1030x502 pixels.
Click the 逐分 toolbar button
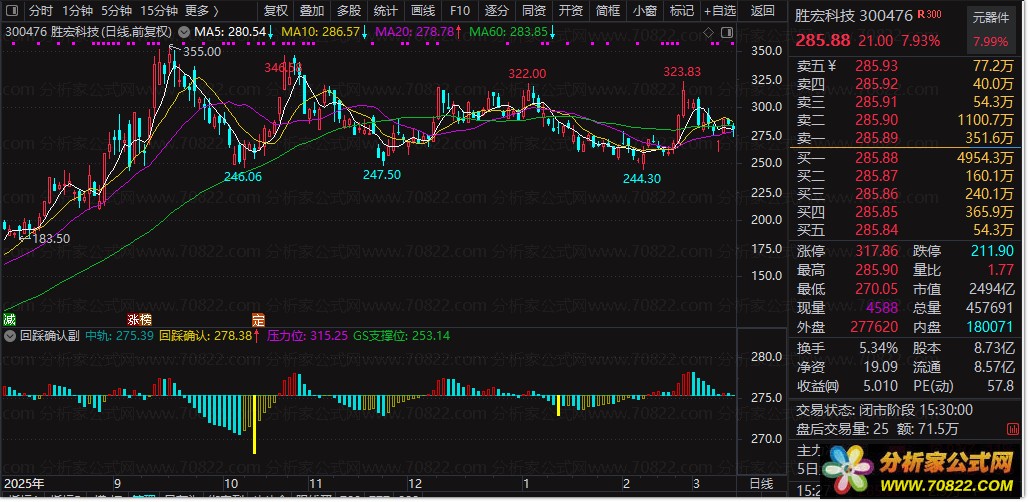(497, 11)
